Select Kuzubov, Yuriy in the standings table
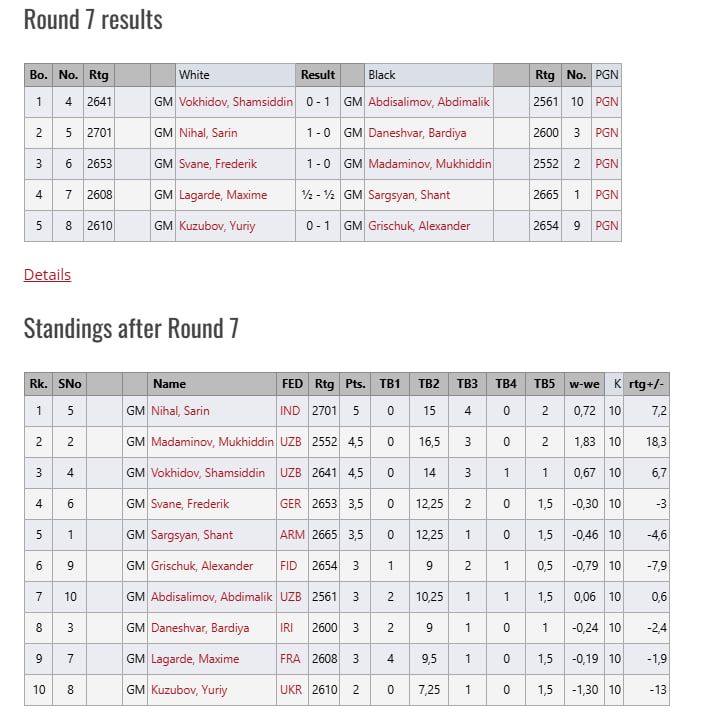The width and height of the screenshot is (702, 720). (x=189, y=690)
